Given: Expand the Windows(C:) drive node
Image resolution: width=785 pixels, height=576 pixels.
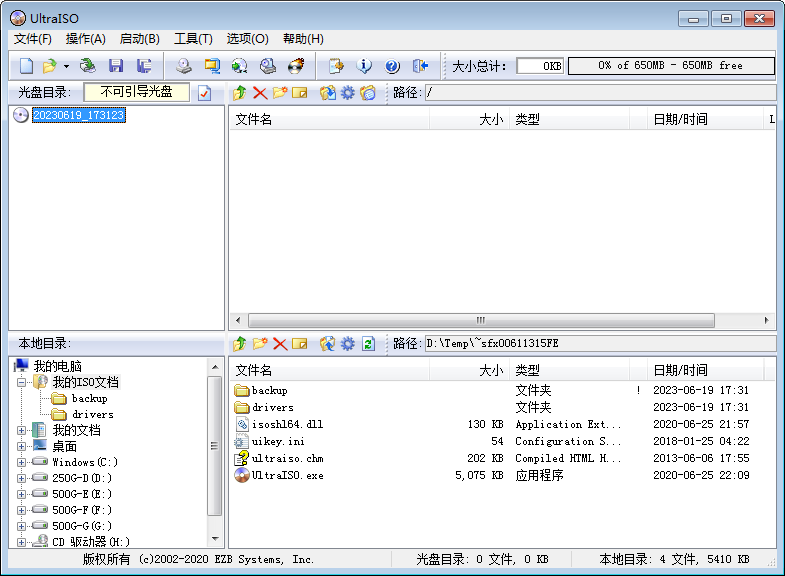Looking at the screenshot, I should [x=22, y=462].
